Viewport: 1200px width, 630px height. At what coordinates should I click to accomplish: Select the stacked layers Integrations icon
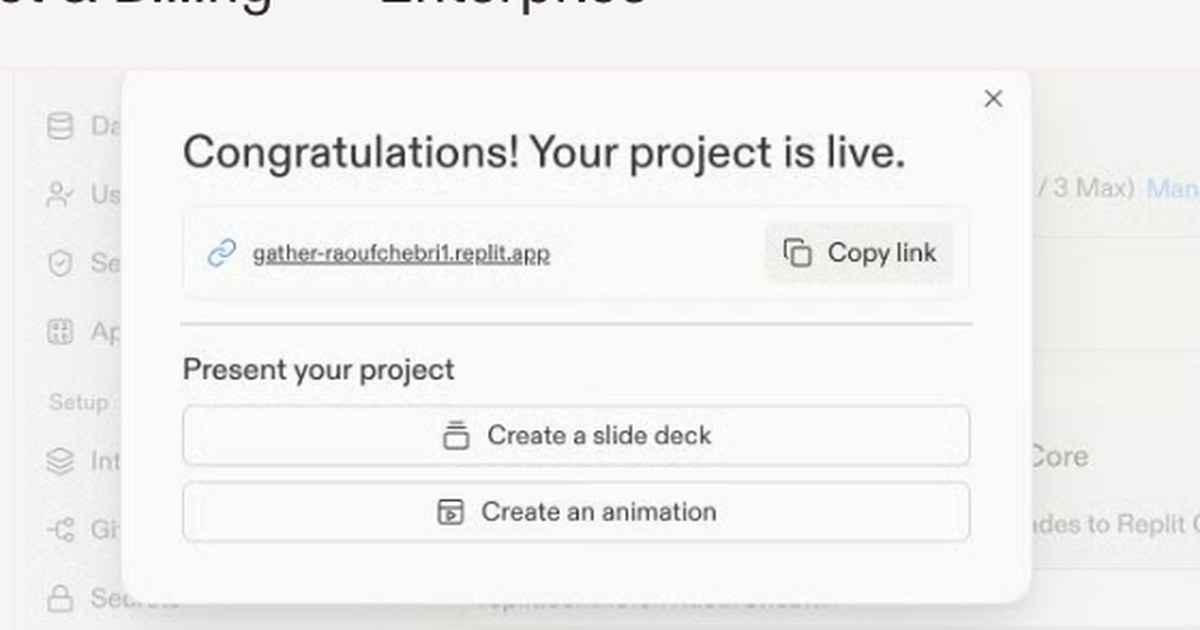coord(61,461)
